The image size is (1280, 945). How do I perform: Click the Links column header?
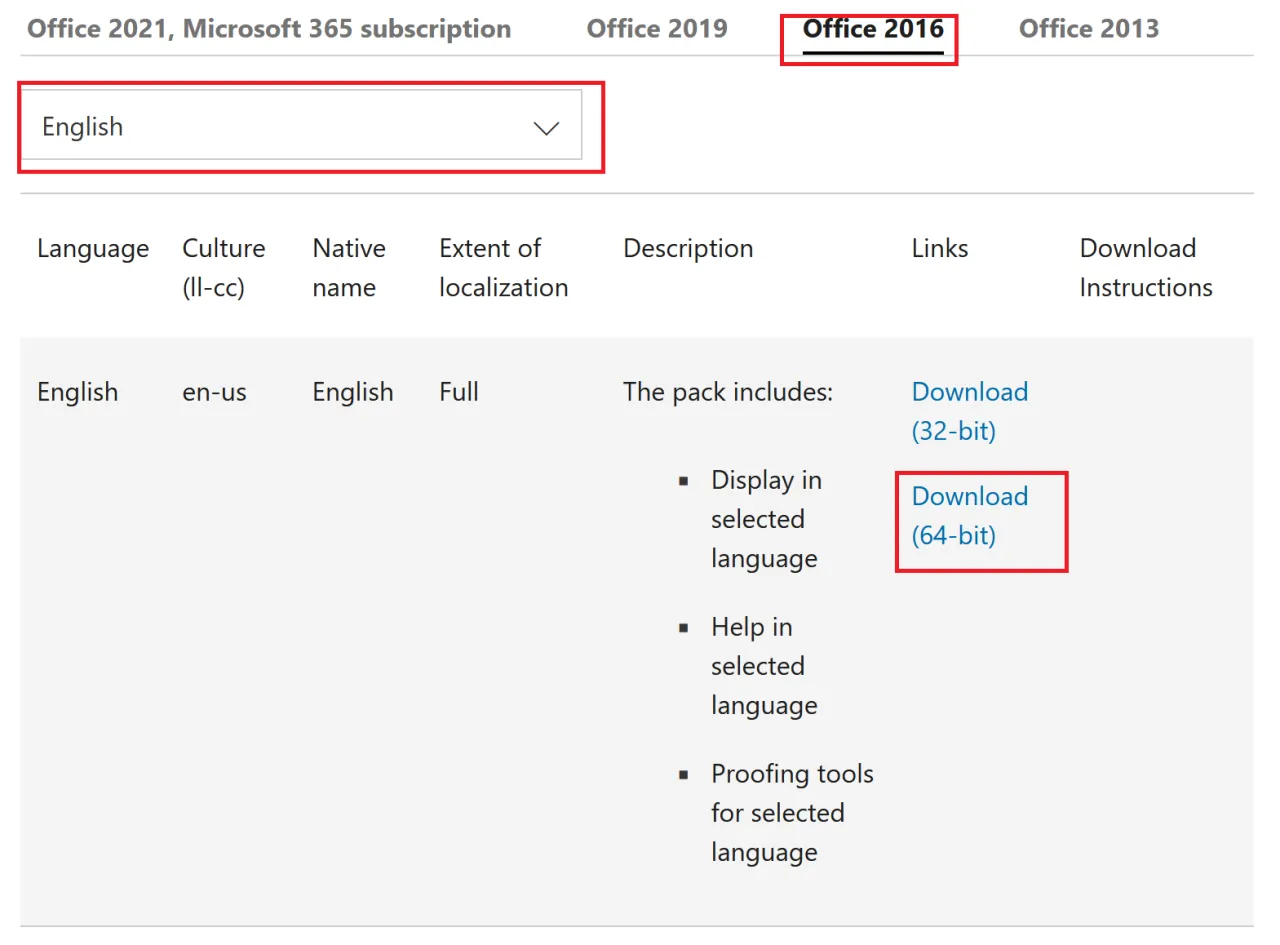(940, 248)
